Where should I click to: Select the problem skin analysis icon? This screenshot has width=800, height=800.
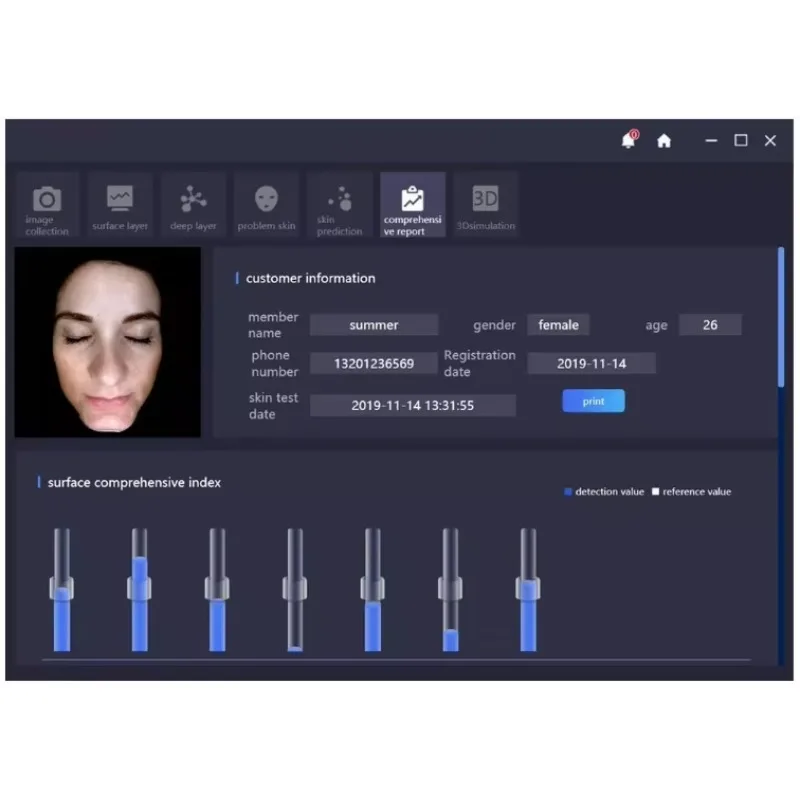pos(266,205)
